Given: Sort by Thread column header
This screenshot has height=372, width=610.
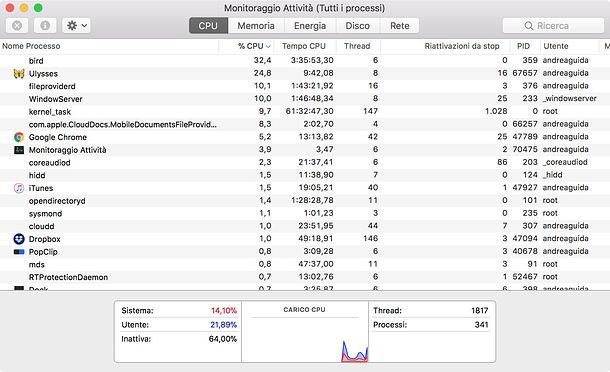Looking at the screenshot, I should tap(358, 46).
